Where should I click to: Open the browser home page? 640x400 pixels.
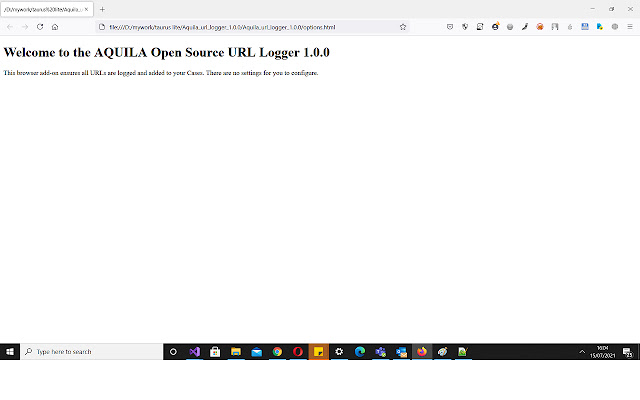coord(55,27)
